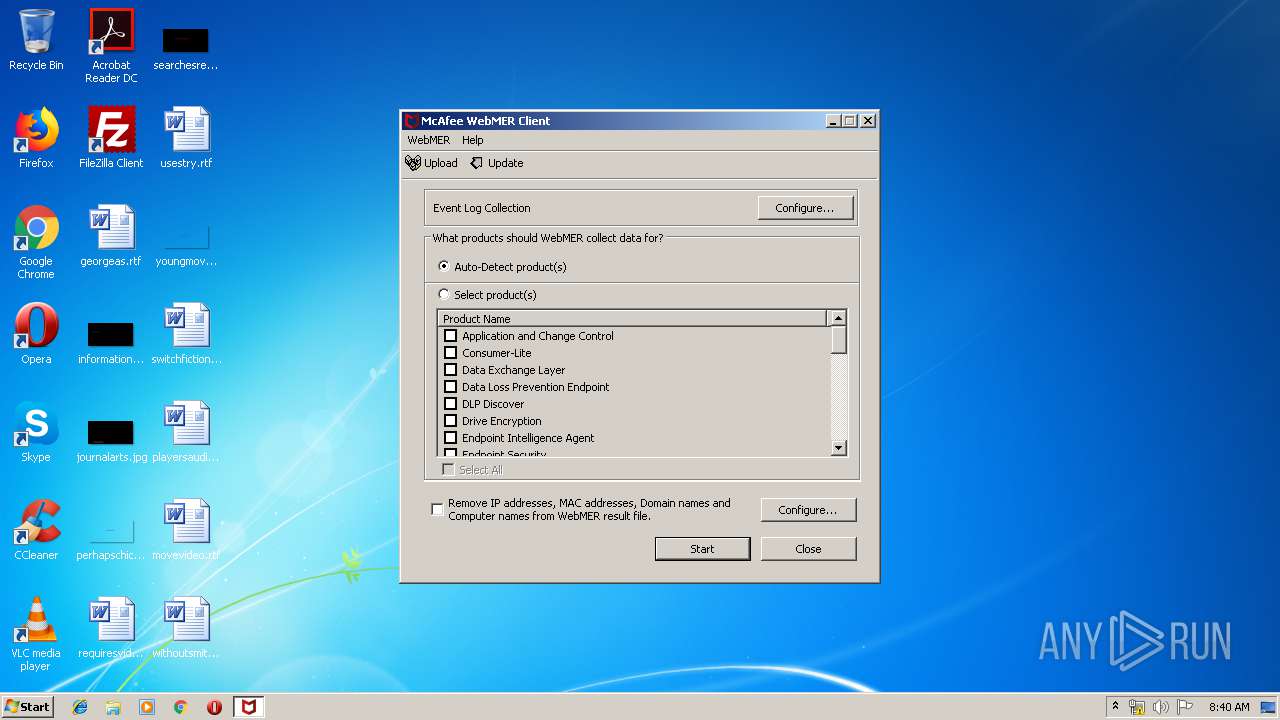The height and width of the screenshot is (720, 1280).
Task: Select Google Chrome desktop shortcut
Action: (x=36, y=242)
